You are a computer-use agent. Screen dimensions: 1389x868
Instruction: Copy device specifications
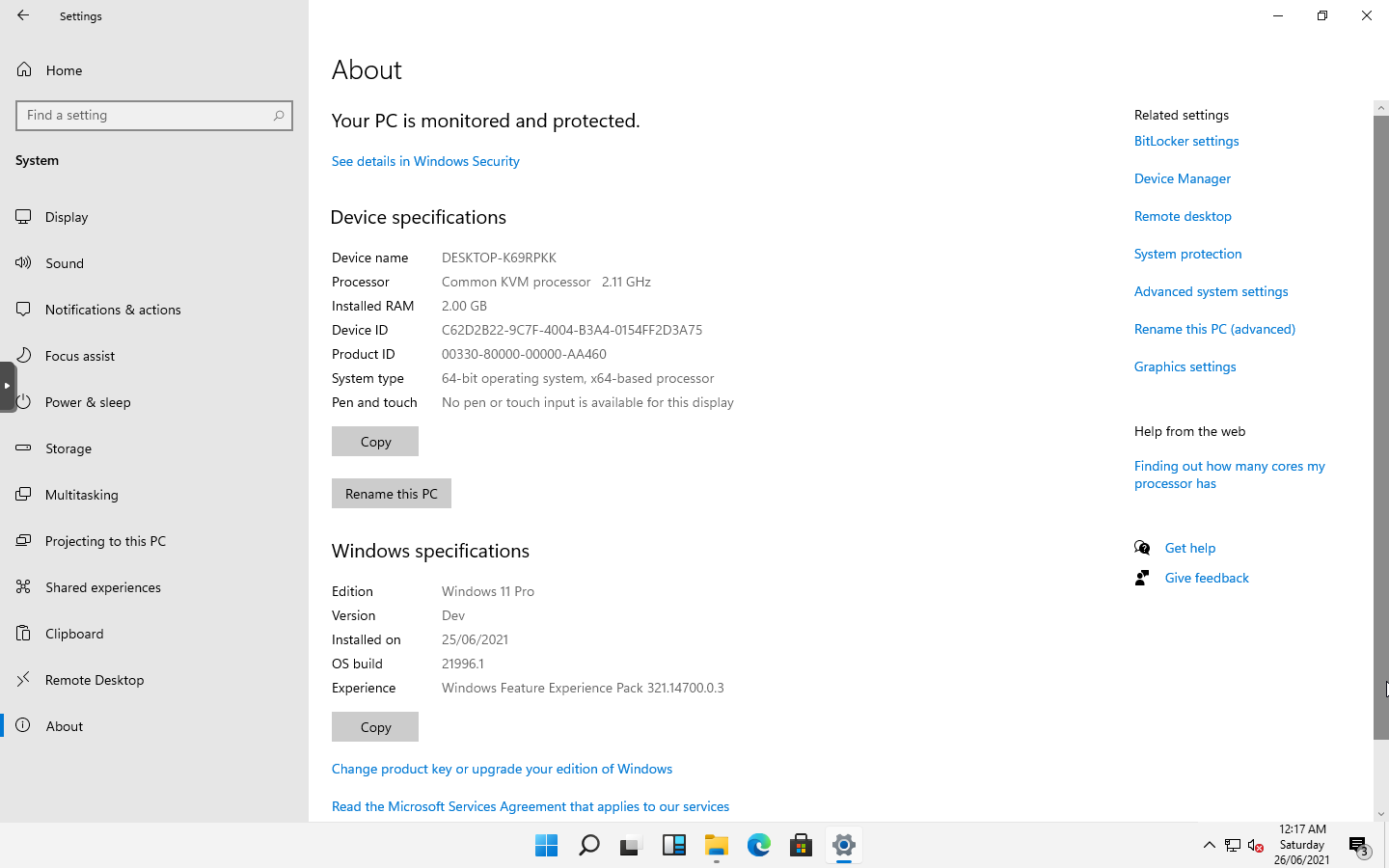pyautogui.click(x=375, y=442)
